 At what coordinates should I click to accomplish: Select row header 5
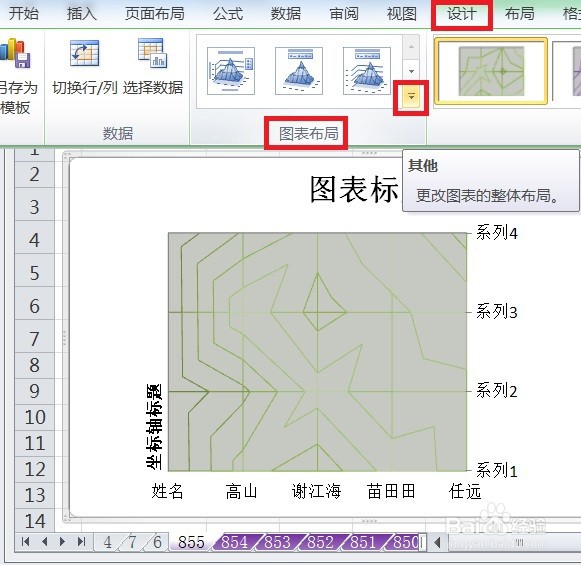point(34,273)
